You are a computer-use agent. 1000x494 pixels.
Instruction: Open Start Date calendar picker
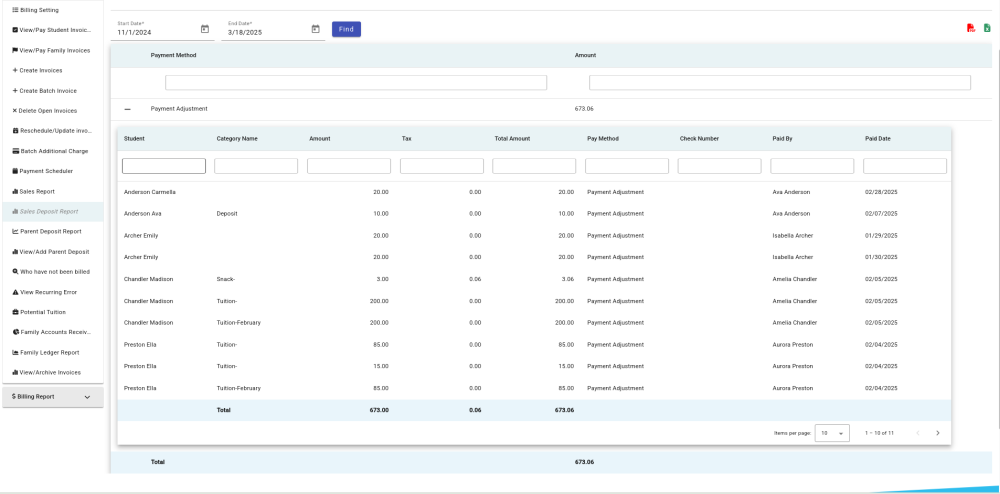point(205,29)
